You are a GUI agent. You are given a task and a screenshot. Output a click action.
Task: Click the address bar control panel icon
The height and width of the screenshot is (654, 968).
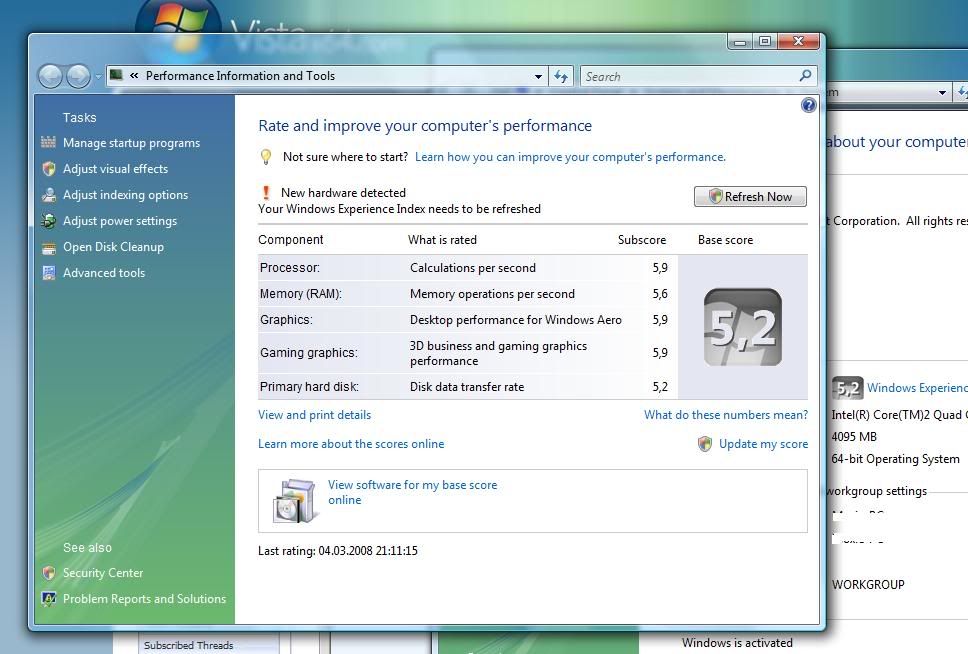(115, 75)
